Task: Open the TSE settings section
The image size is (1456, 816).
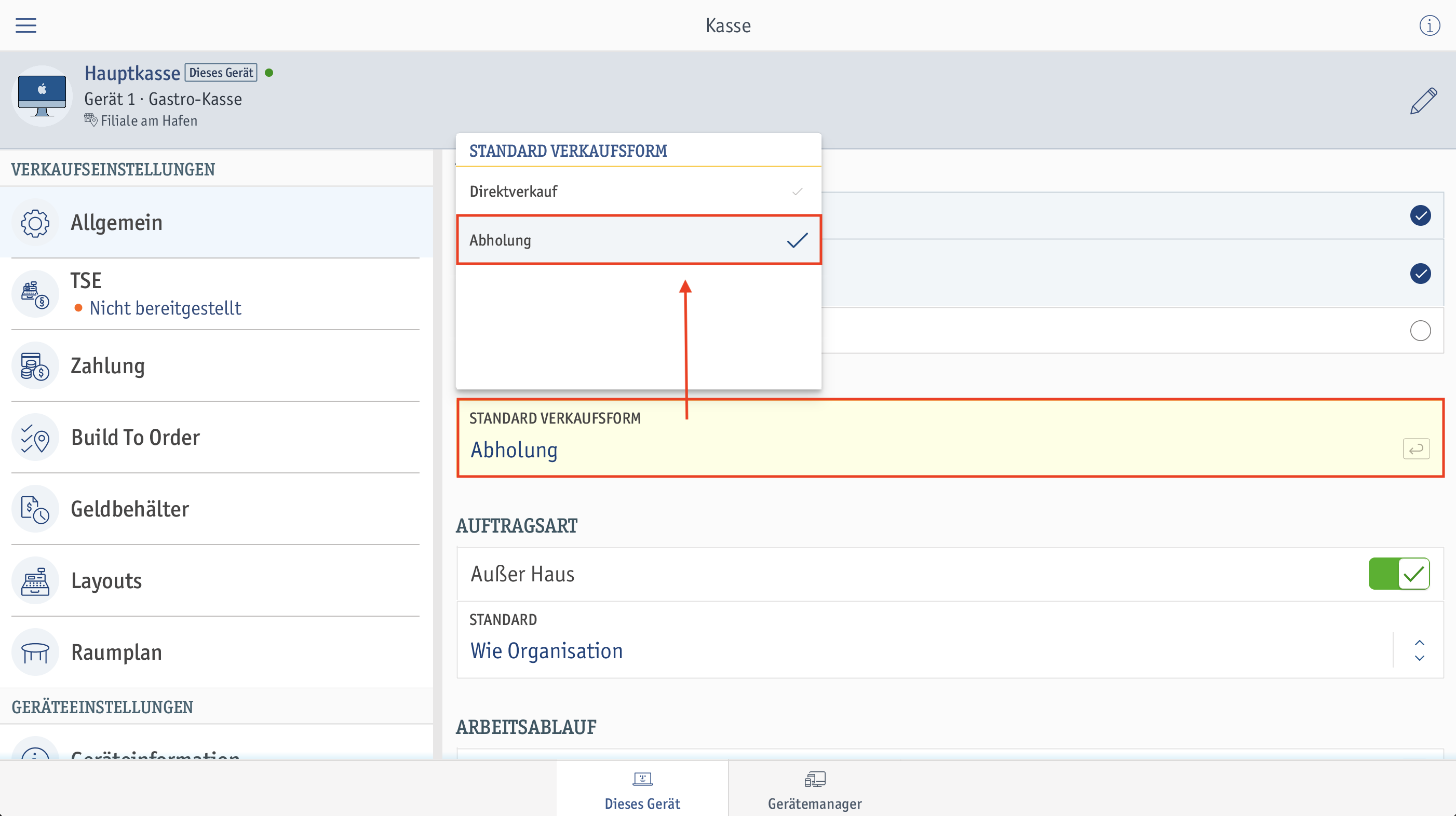Action: tap(217, 294)
